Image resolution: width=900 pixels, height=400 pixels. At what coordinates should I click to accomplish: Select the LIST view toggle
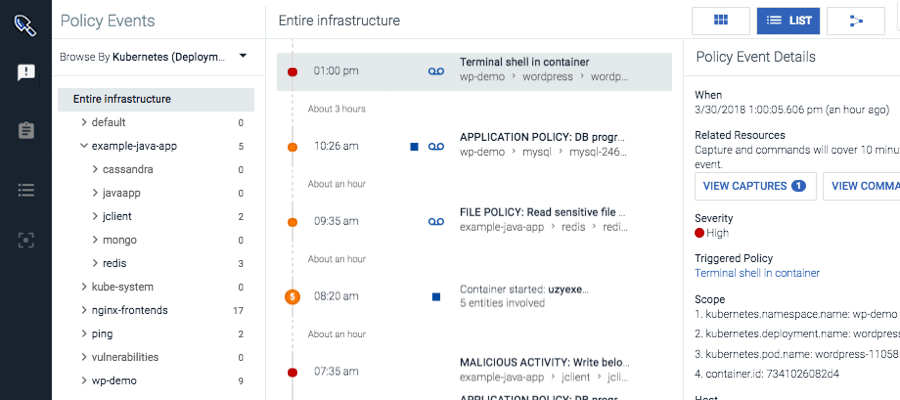(x=788, y=21)
